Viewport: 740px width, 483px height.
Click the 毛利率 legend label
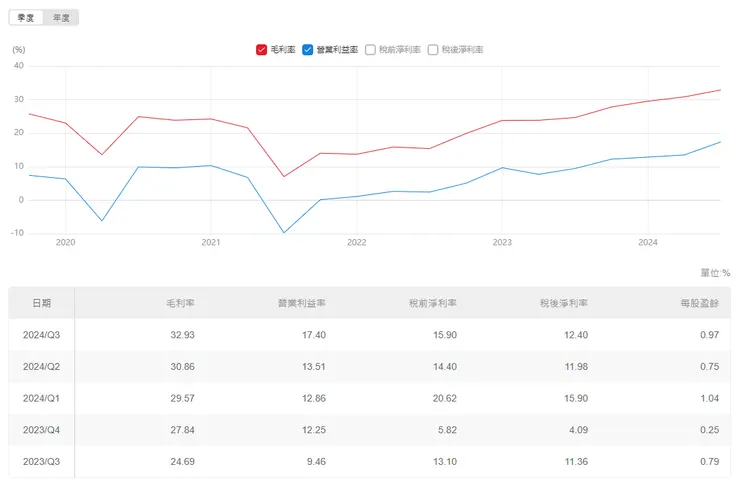tap(282, 49)
